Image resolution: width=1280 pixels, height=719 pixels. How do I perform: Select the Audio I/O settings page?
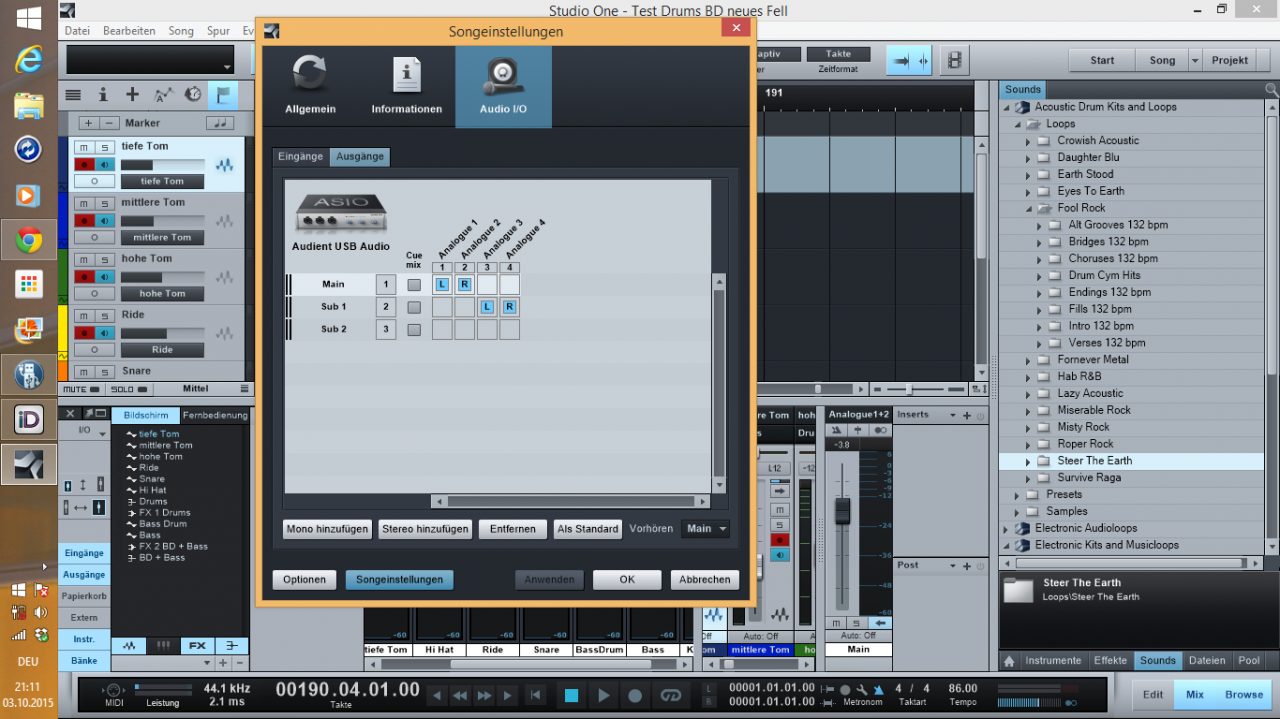click(503, 86)
